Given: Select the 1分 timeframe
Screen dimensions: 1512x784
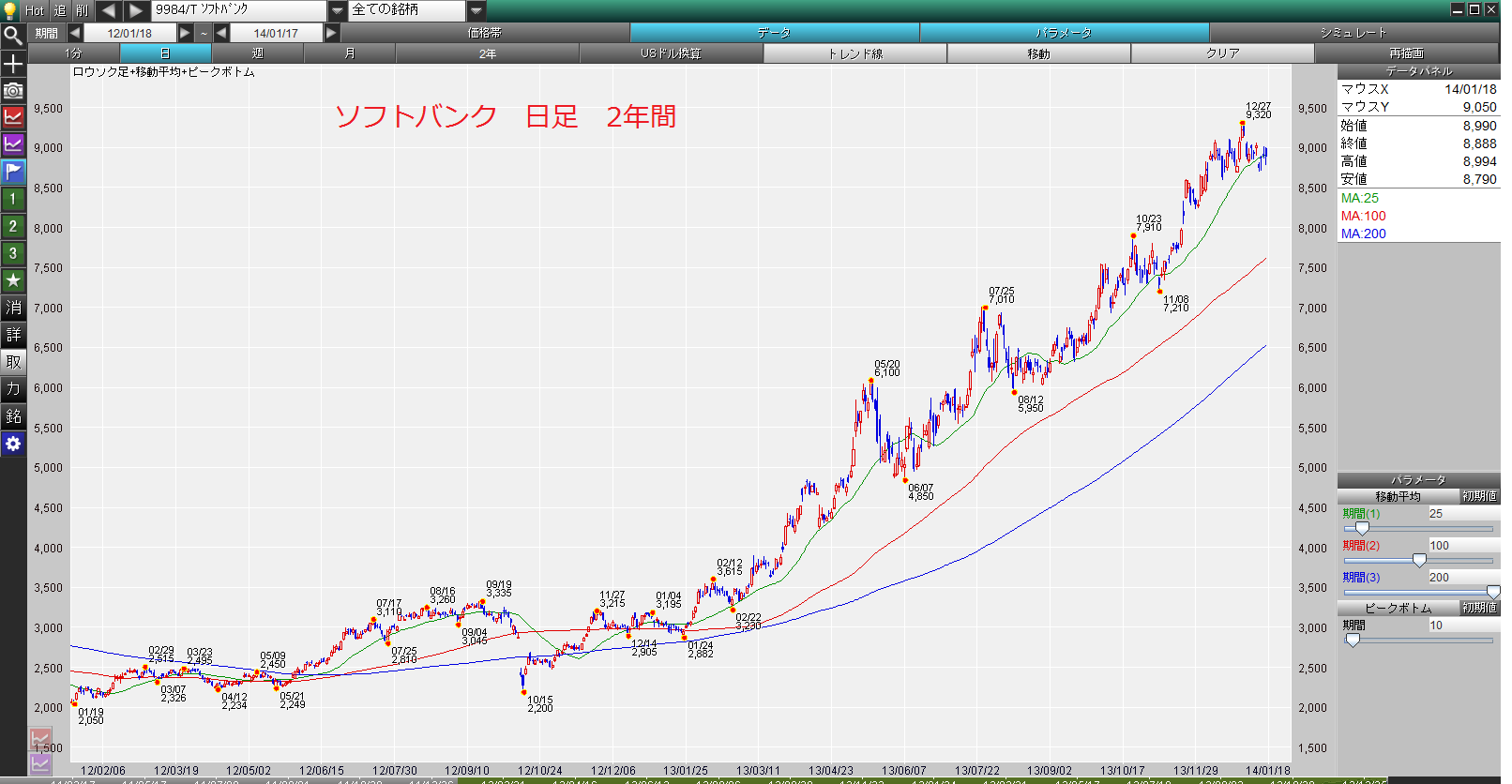Looking at the screenshot, I should (74, 53).
